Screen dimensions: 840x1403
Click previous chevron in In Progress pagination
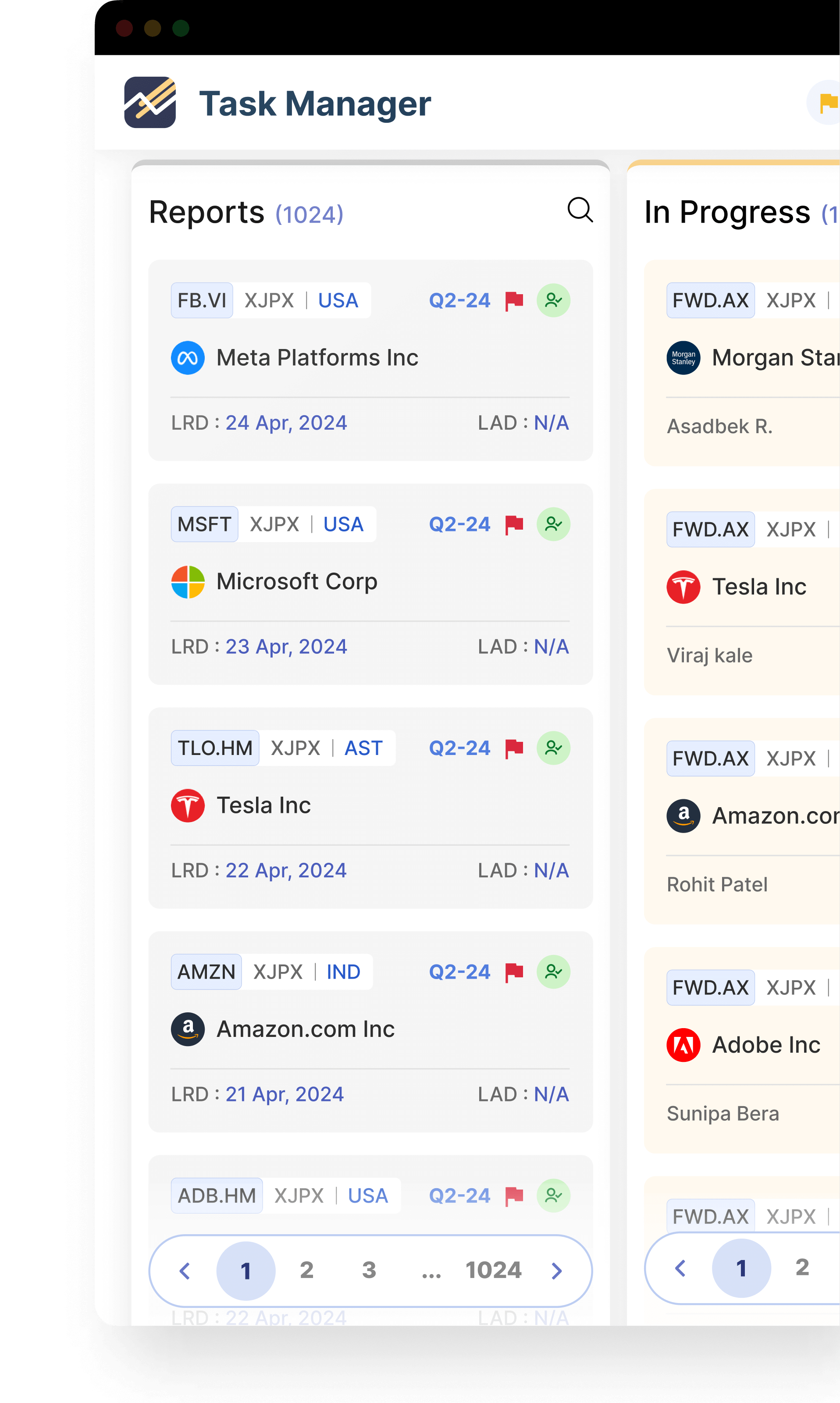680,1268
